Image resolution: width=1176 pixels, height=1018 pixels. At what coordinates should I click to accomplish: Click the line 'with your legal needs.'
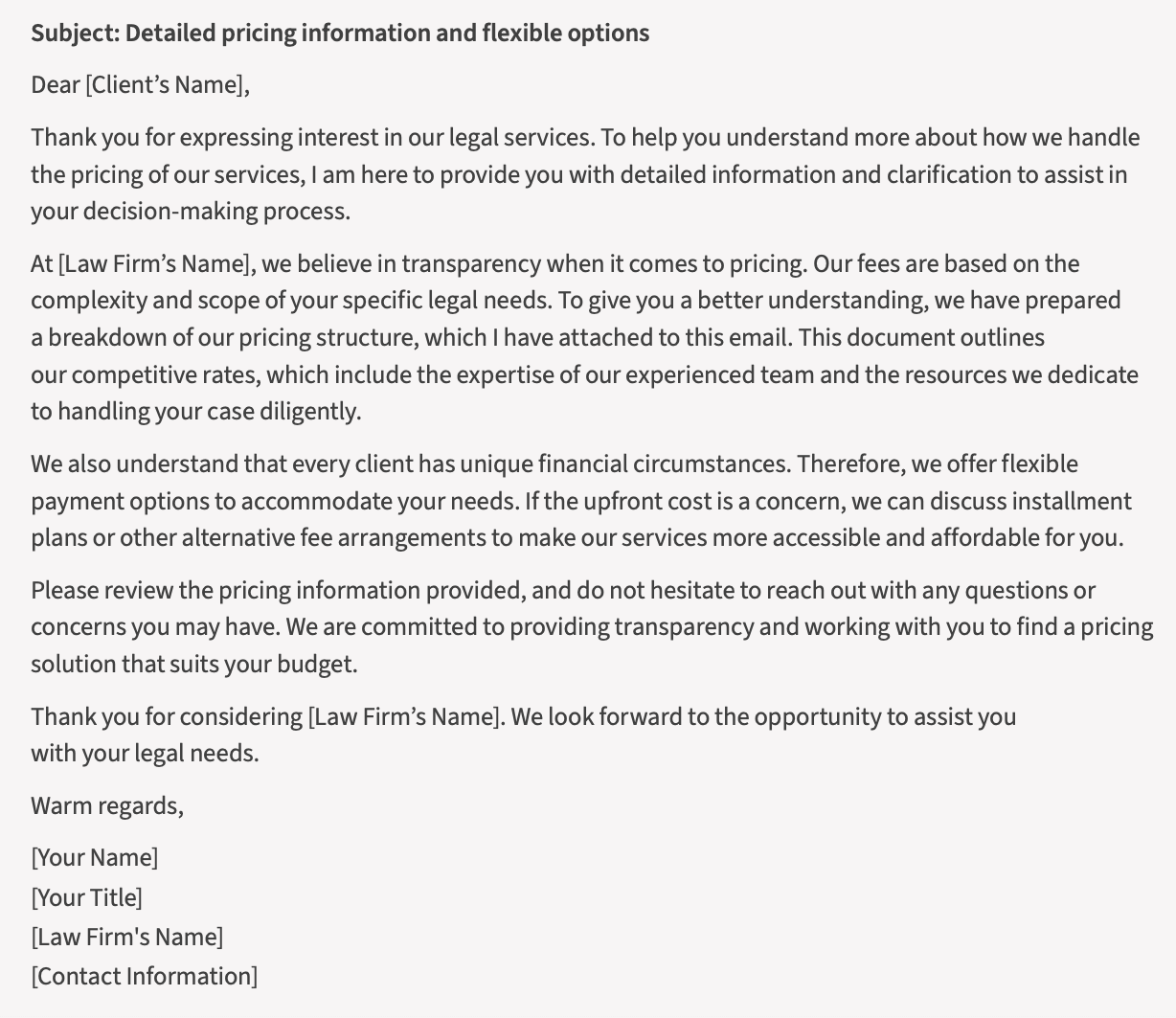pos(145,754)
